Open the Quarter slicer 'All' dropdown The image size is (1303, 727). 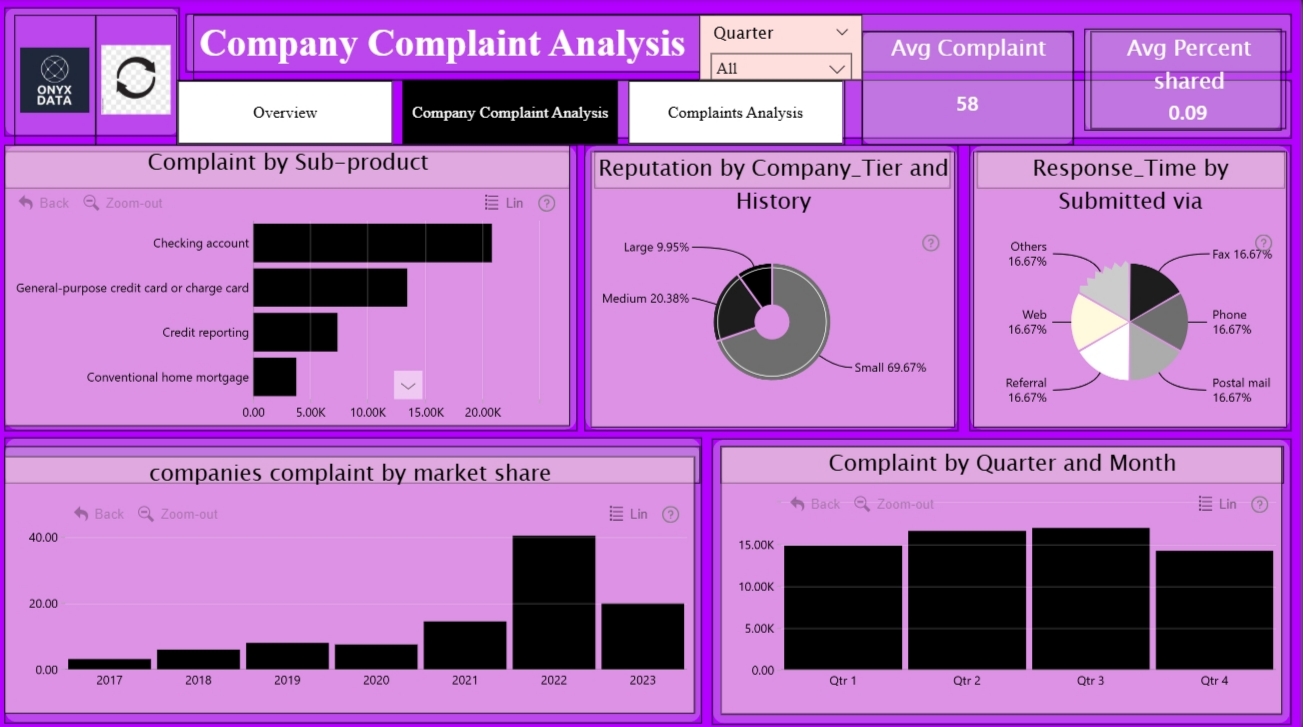coord(780,68)
